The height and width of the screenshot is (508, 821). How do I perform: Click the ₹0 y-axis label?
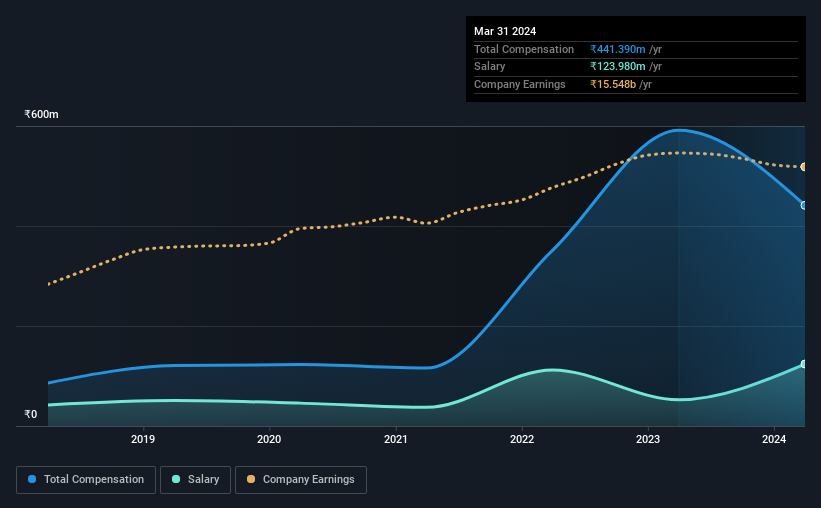coord(30,414)
